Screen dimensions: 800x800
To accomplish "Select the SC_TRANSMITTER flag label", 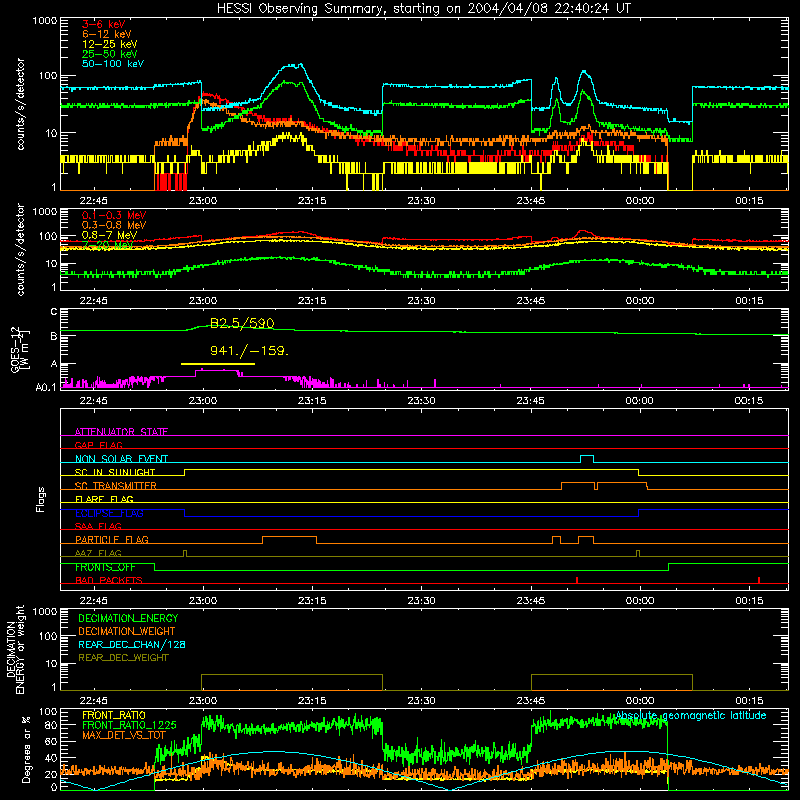I will 116,486.
